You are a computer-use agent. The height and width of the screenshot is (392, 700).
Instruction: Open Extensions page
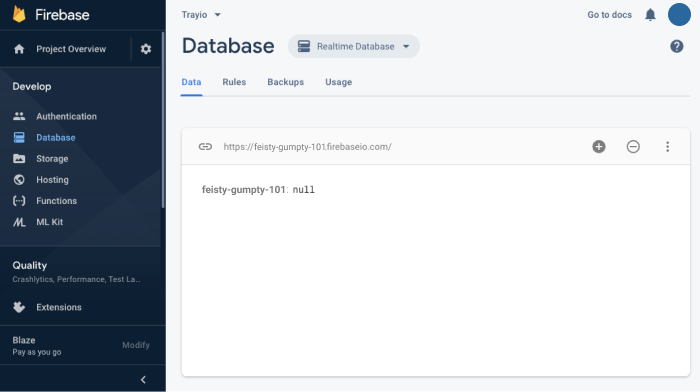[59, 307]
